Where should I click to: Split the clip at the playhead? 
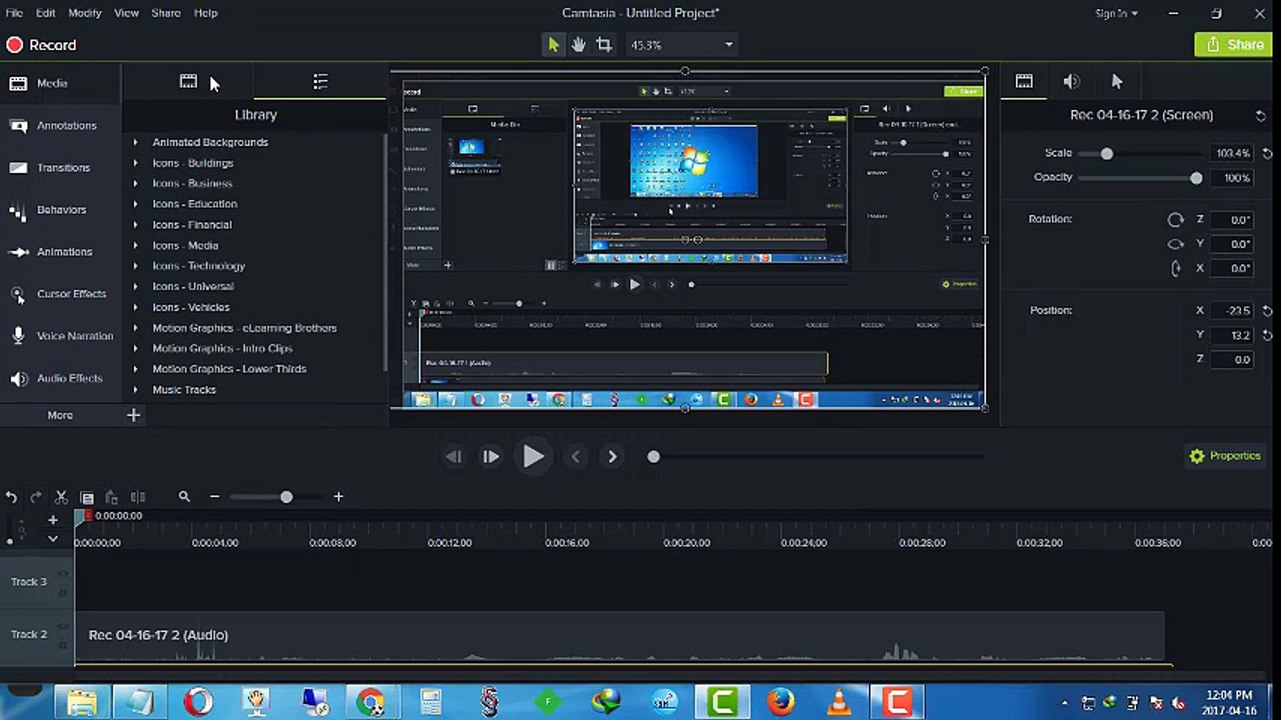click(x=138, y=497)
